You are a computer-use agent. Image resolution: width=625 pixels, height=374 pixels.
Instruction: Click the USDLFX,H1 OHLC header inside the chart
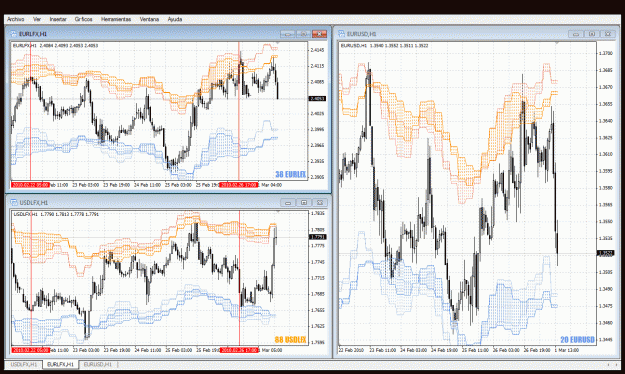[x=56, y=215]
